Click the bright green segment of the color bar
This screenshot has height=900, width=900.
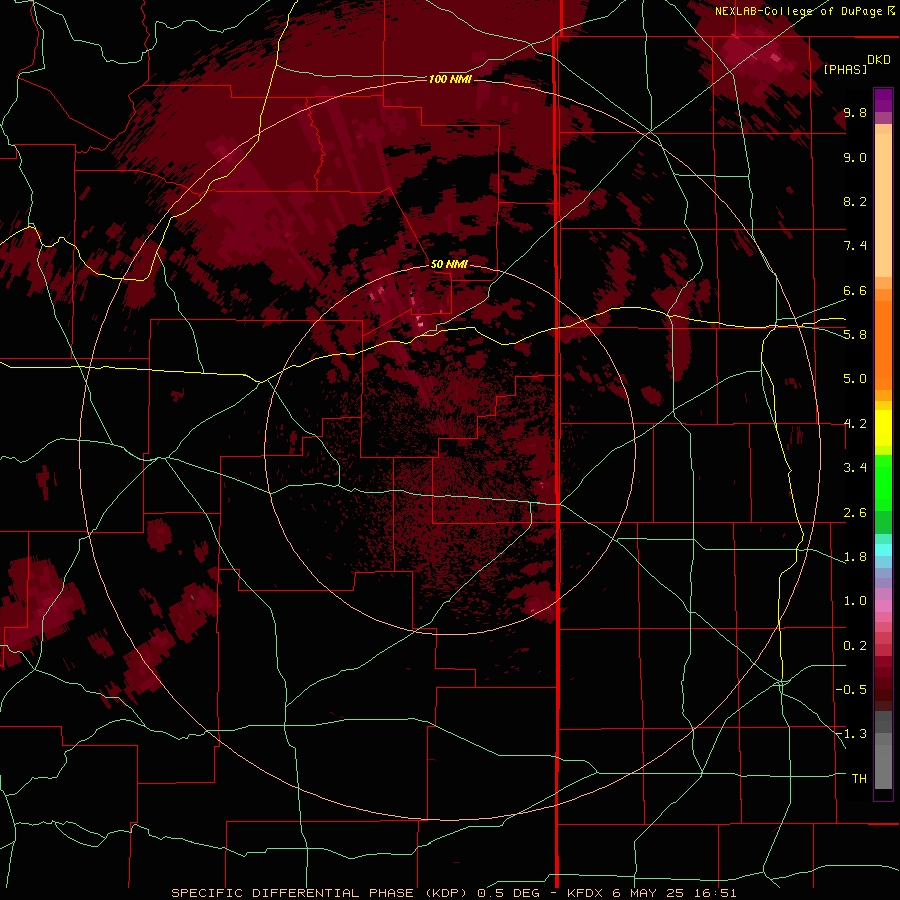[x=883, y=483]
